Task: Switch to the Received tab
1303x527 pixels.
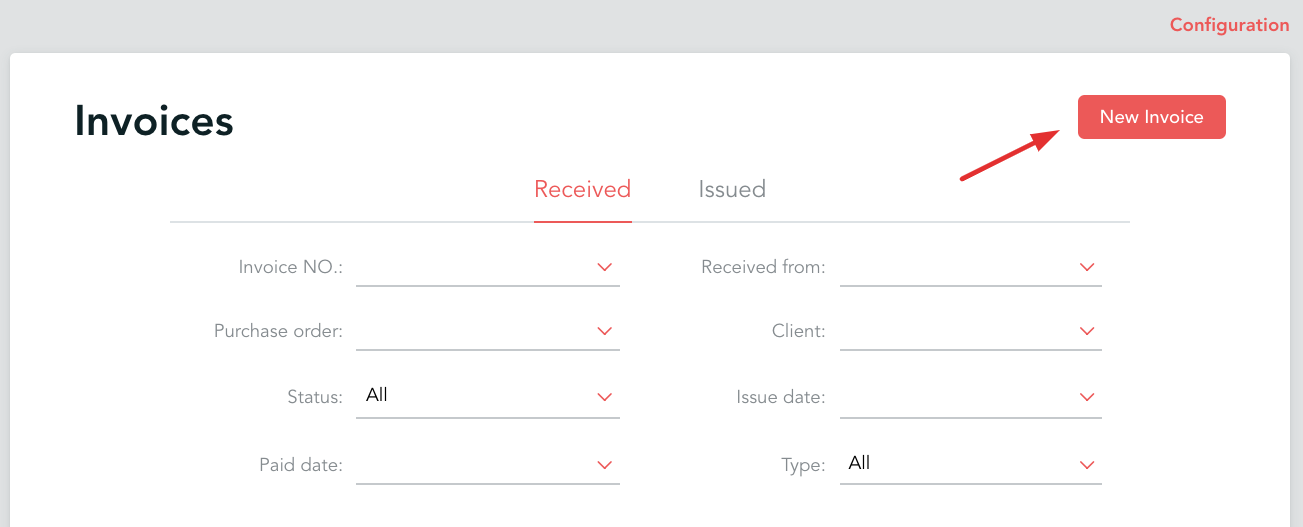Action: click(582, 189)
